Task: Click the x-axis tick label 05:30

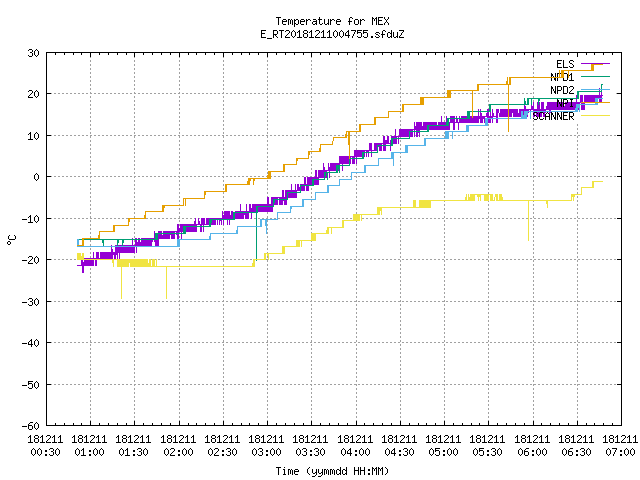Action: [488, 453]
